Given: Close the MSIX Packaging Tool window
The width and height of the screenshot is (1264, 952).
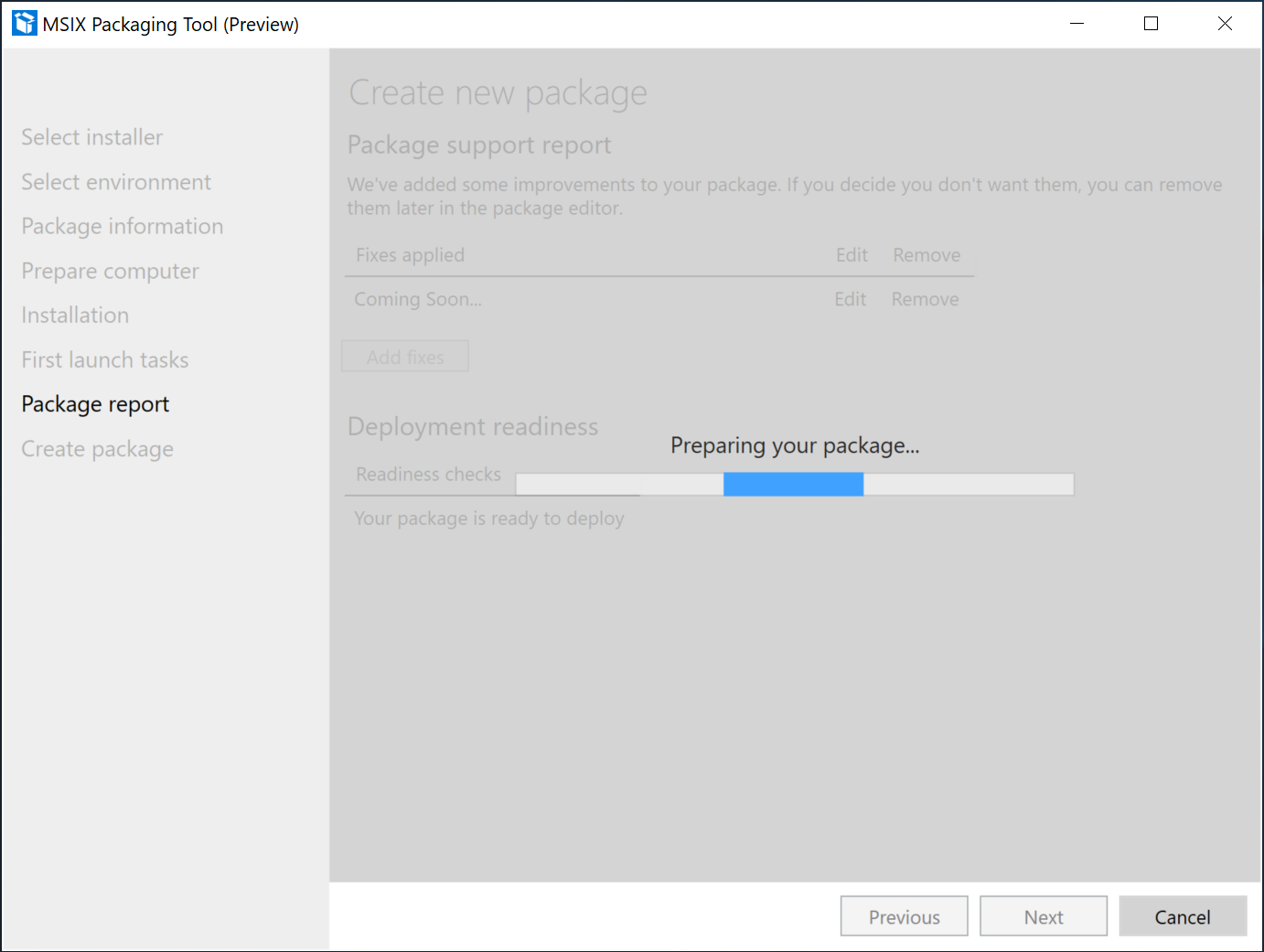Looking at the screenshot, I should [1225, 24].
